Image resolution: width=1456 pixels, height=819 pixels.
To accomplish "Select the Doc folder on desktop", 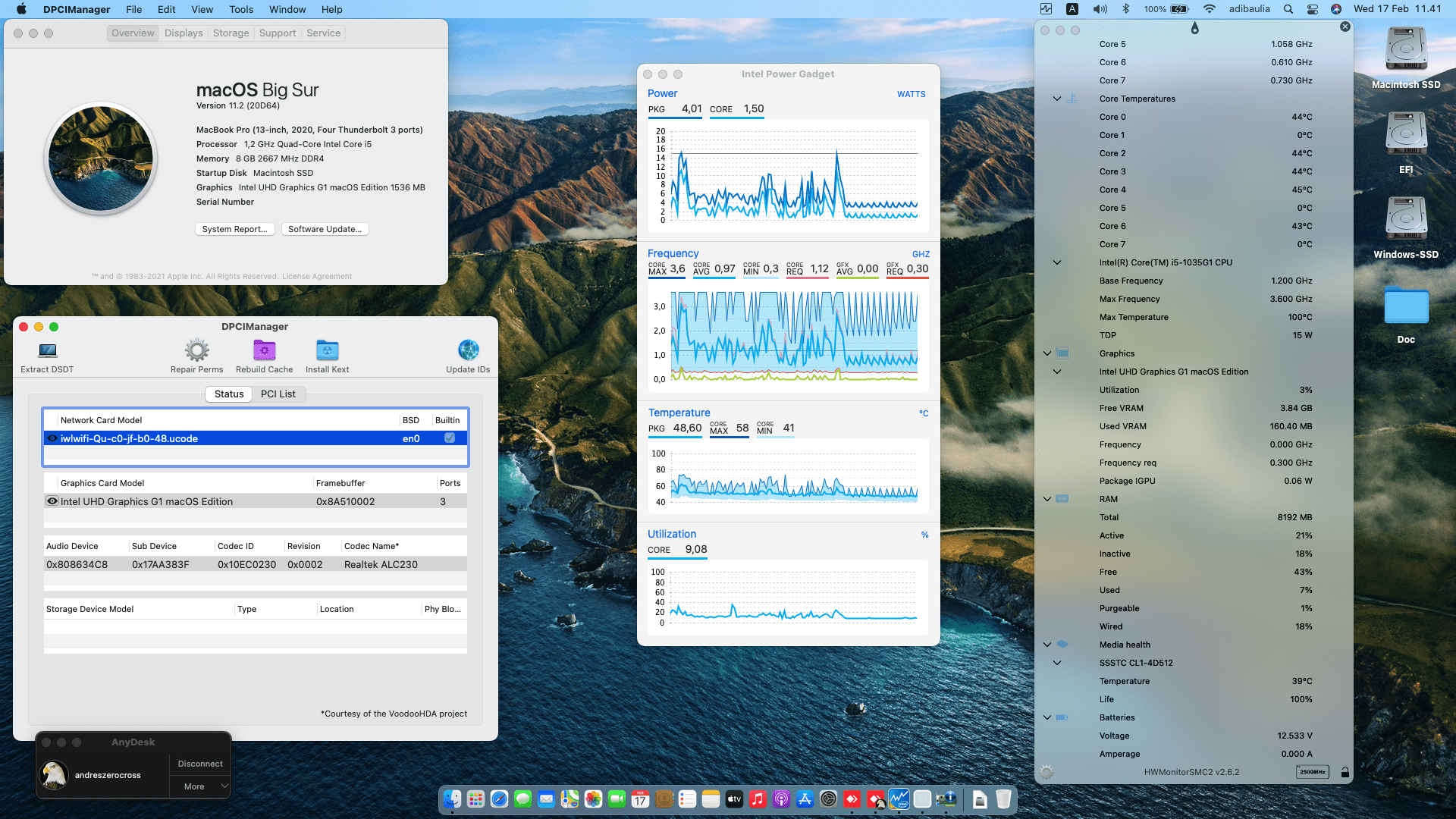I will click(1406, 306).
